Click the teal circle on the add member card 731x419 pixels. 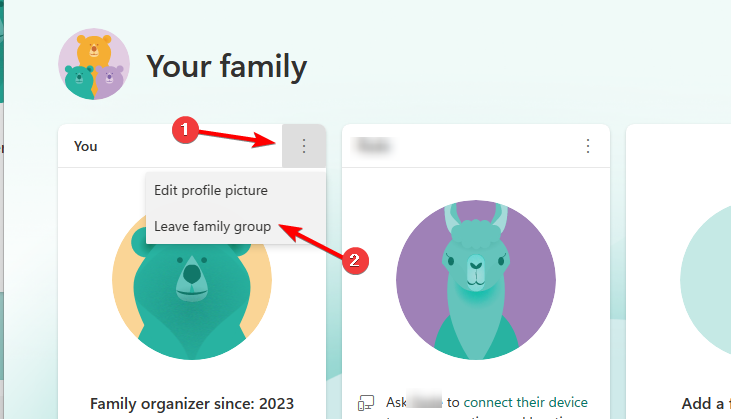(x=705, y=270)
